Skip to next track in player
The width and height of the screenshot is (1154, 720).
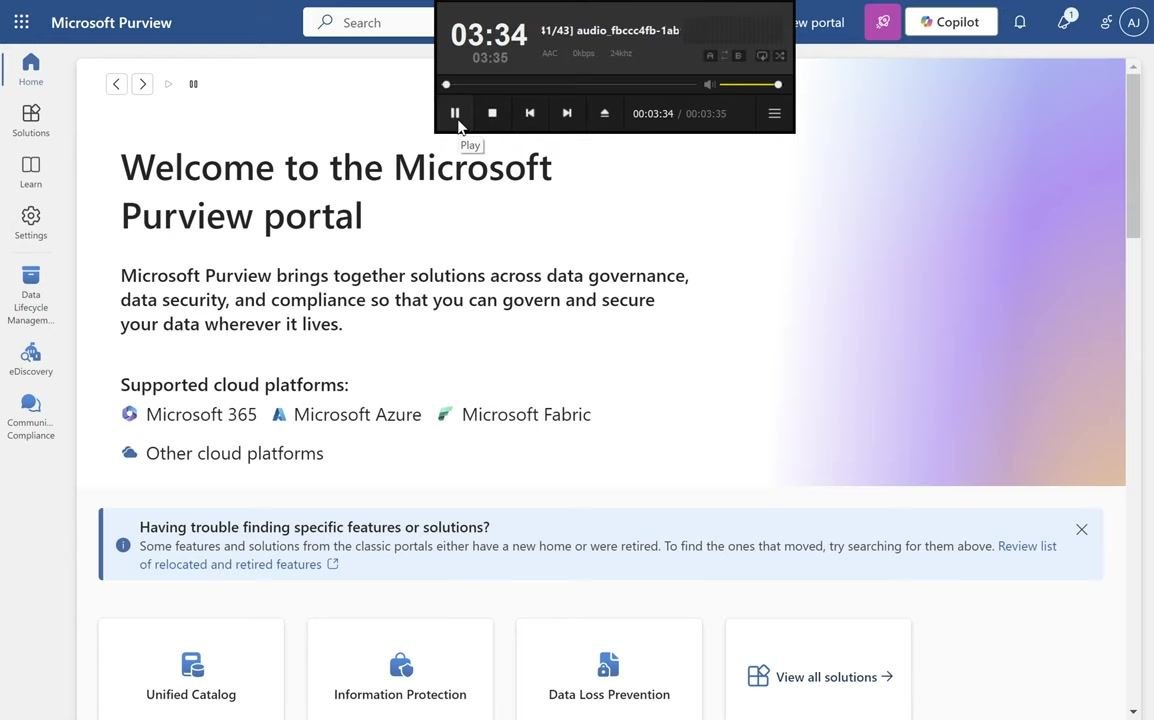coord(567,113)
